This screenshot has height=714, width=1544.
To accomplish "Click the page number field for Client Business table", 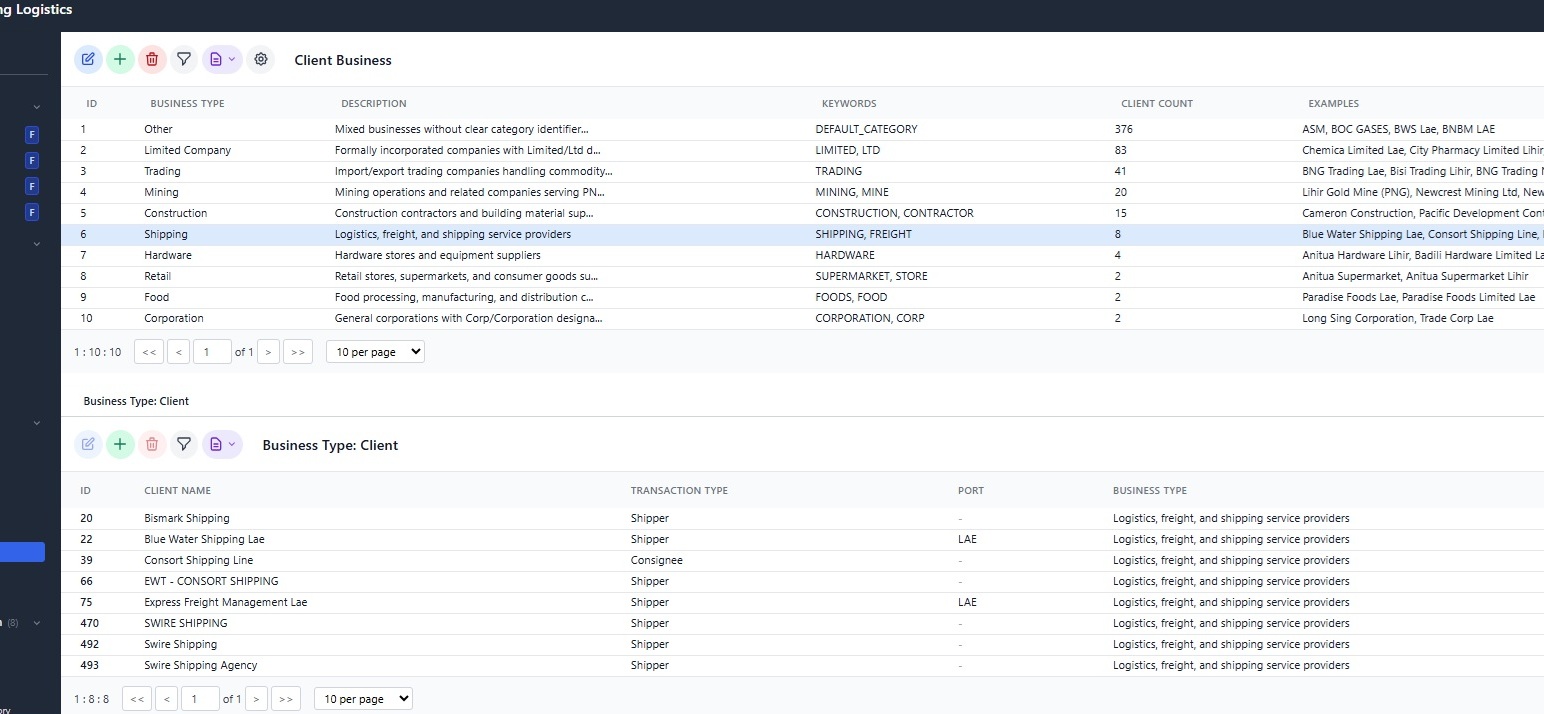I will [212, 352].
